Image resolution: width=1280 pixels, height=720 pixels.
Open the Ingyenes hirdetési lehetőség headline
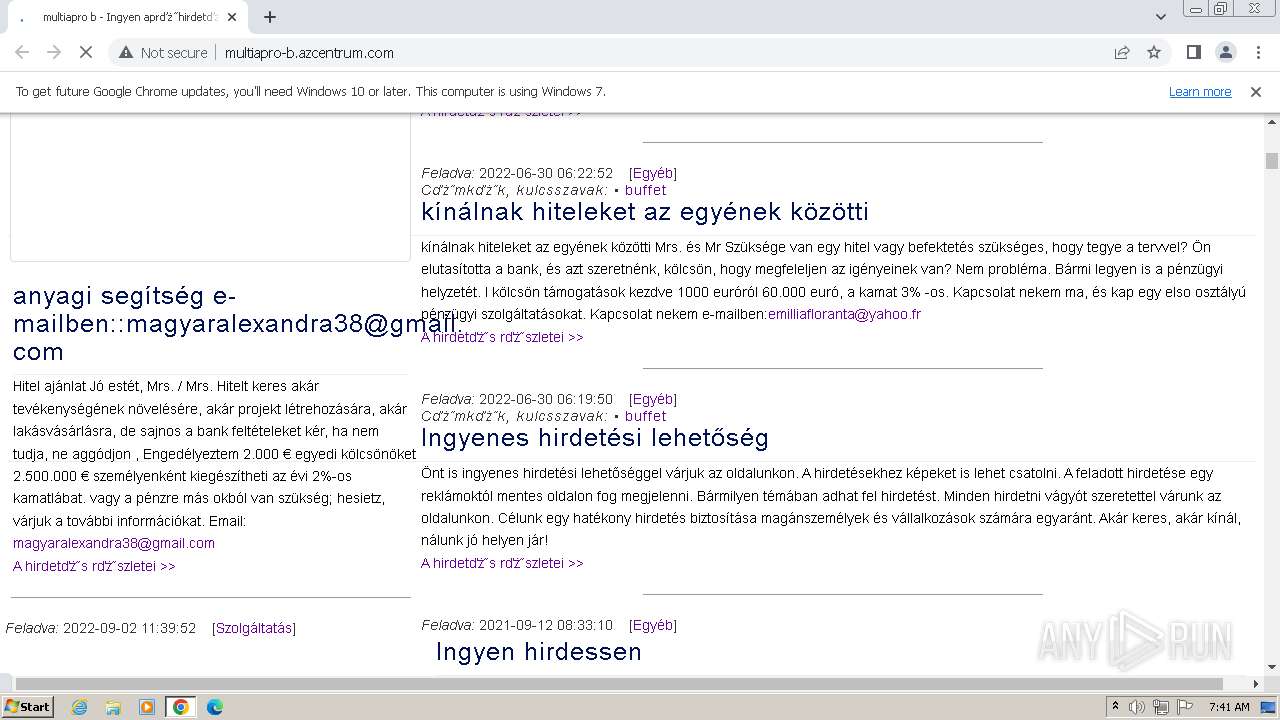(595, 438)
